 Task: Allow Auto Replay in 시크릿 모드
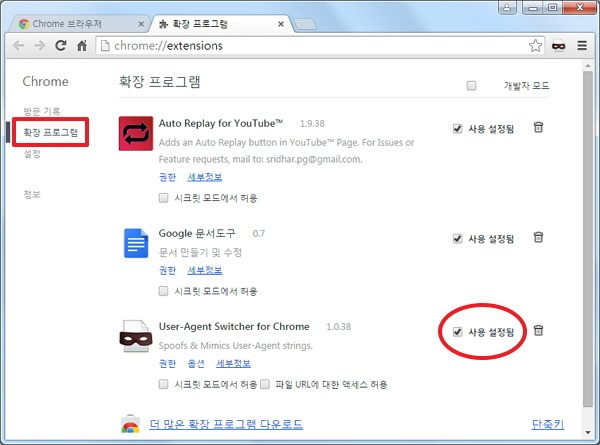pyautogui.click(x=163, y=198)
